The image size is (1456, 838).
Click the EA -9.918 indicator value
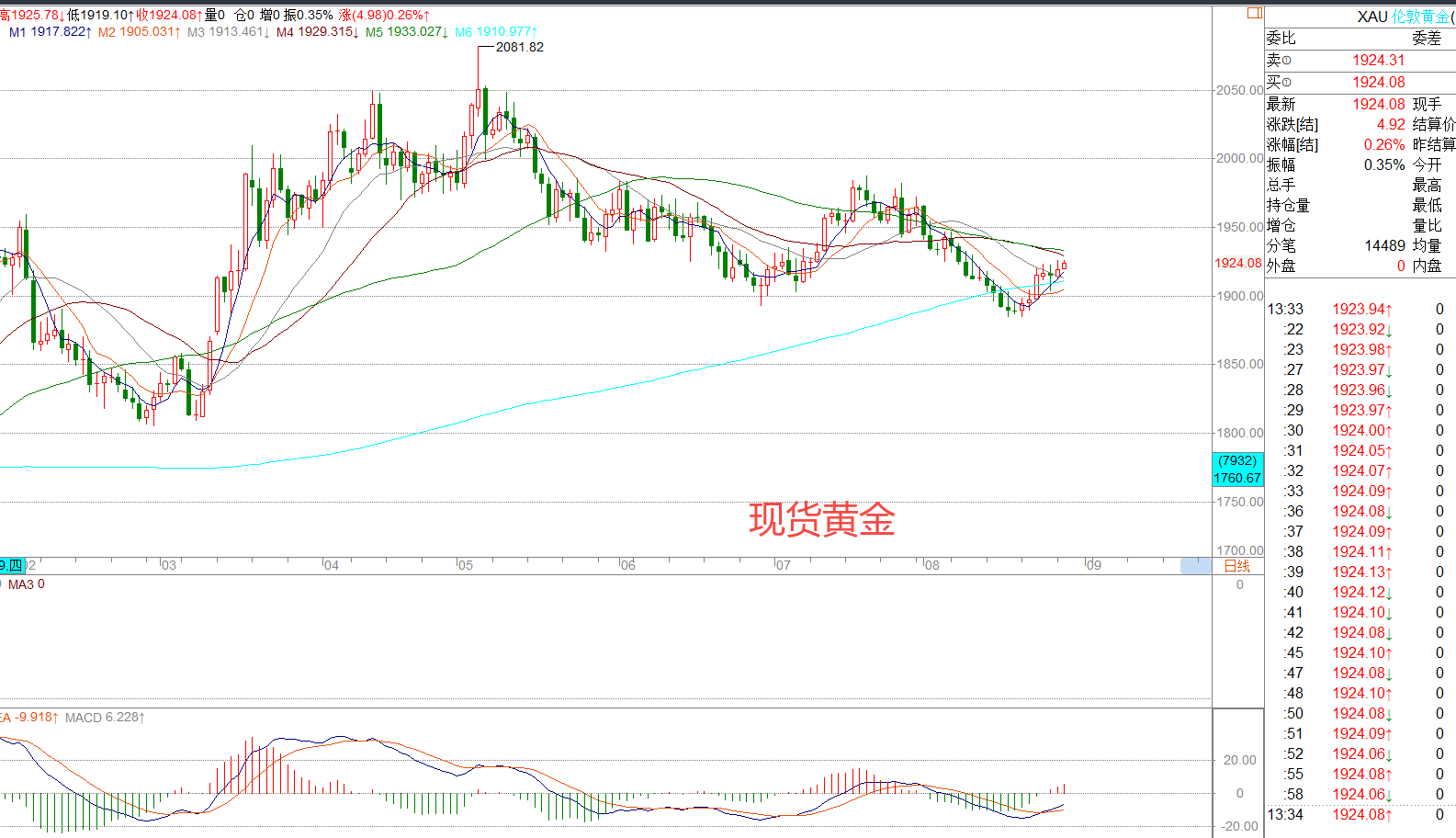tap(29, 718)
